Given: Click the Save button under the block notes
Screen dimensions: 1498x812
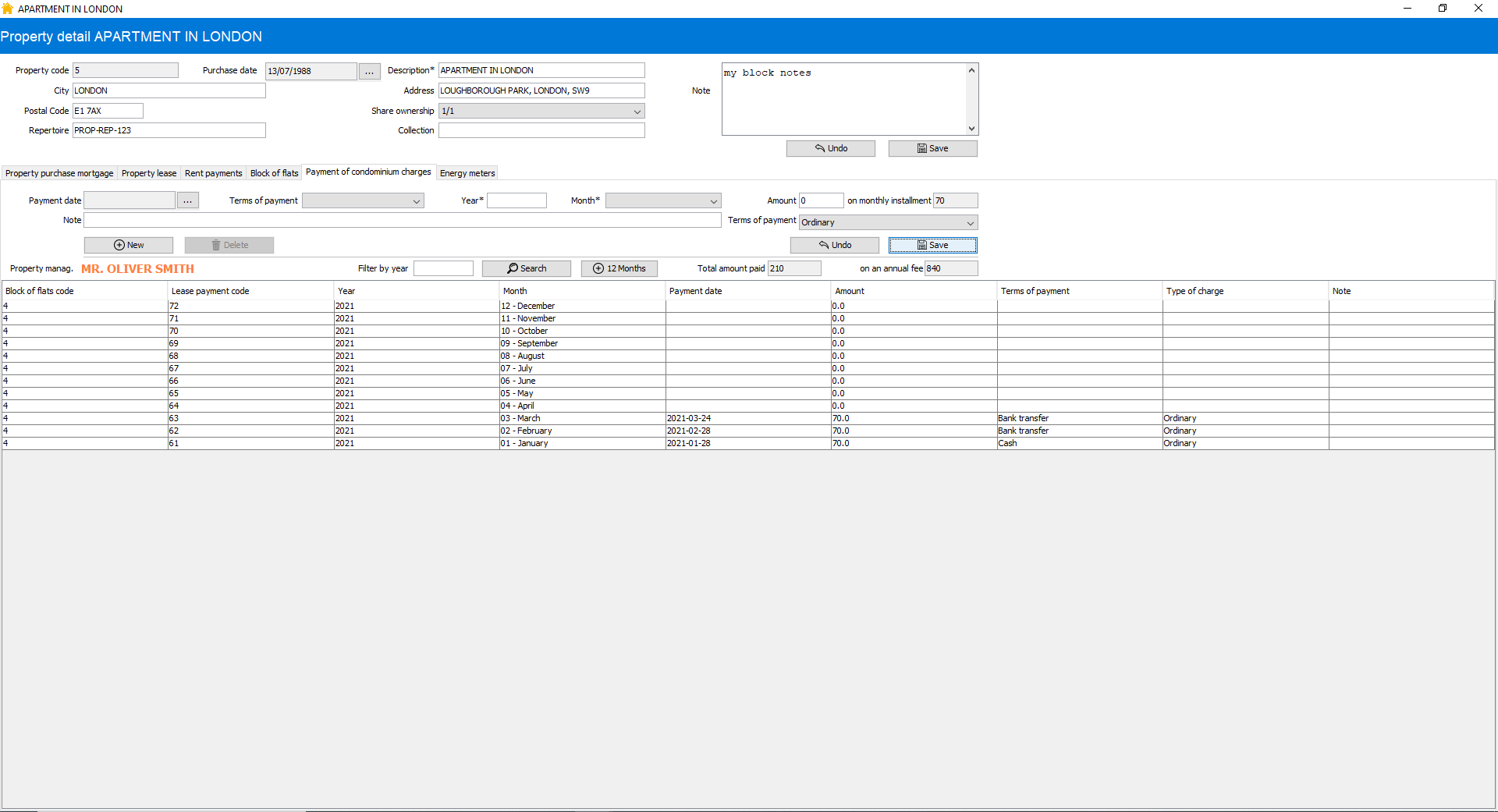Looking at the screenshot, I should (x=932, y=148).
